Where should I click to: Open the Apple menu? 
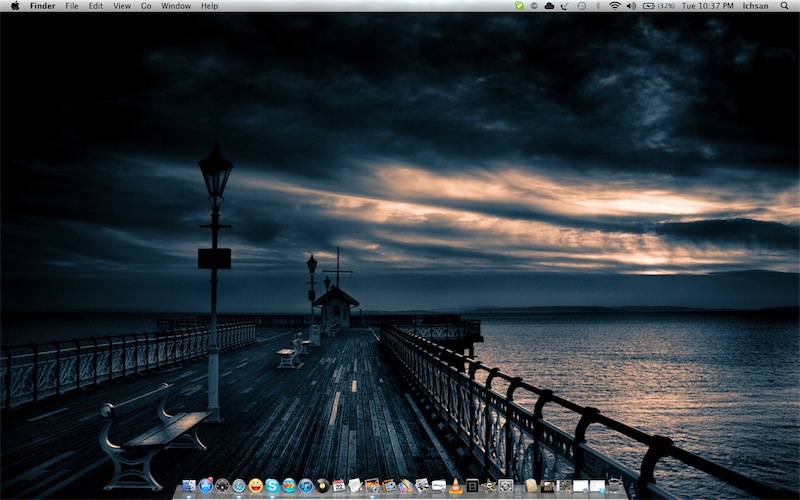(15, 6)
